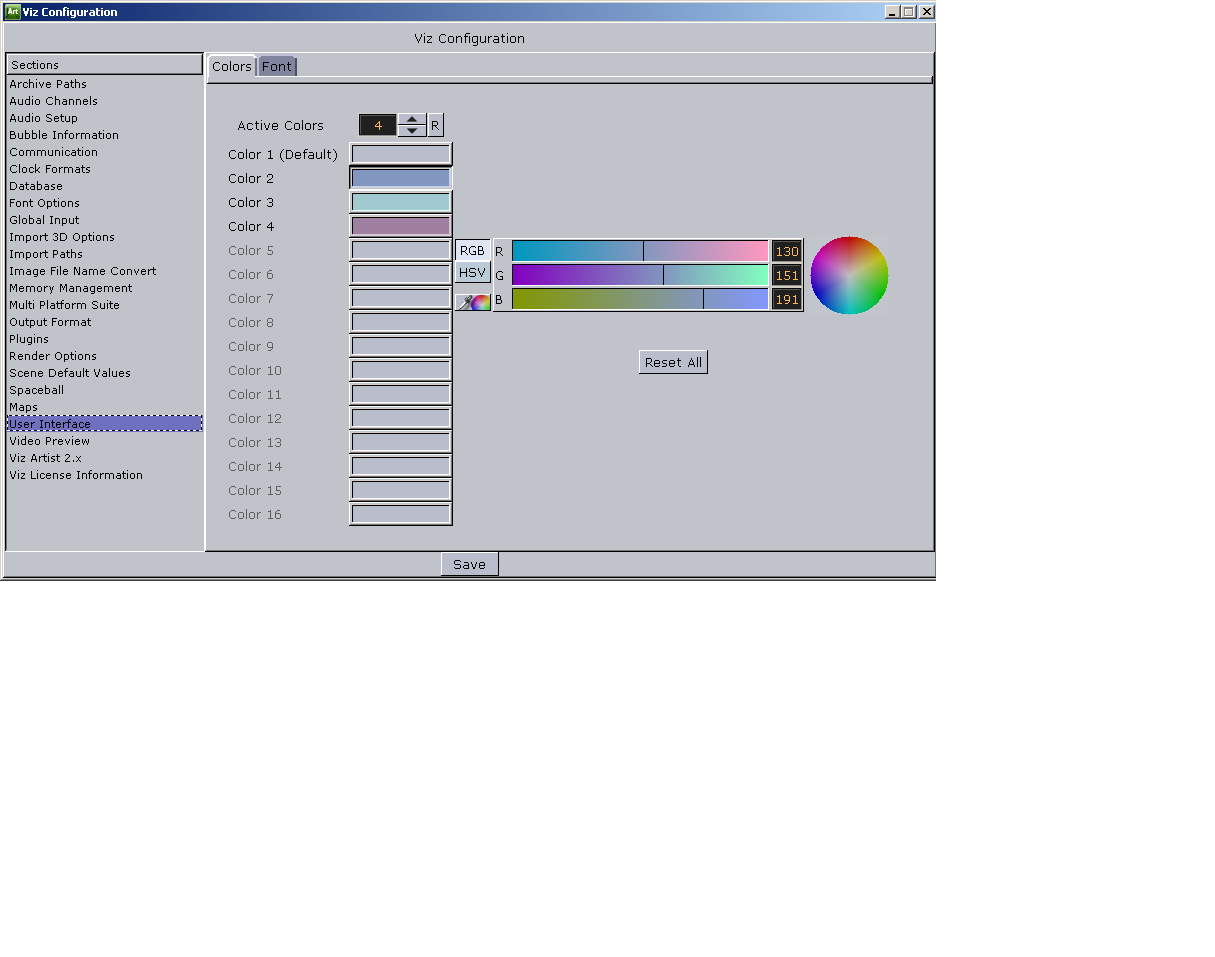Select the Colors tab
1215x957 pixels.
[231, 66]
